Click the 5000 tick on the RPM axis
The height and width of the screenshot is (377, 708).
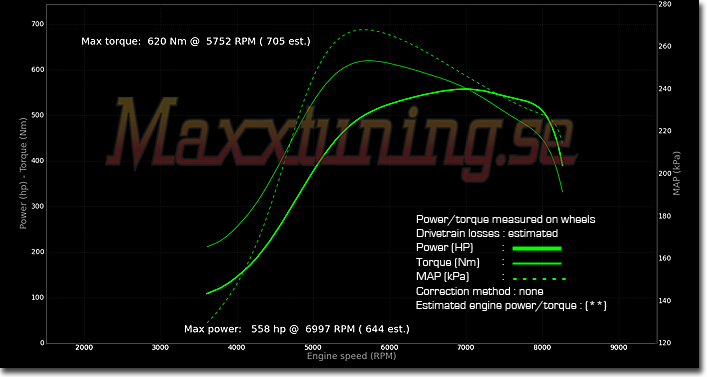click(312, 348)
